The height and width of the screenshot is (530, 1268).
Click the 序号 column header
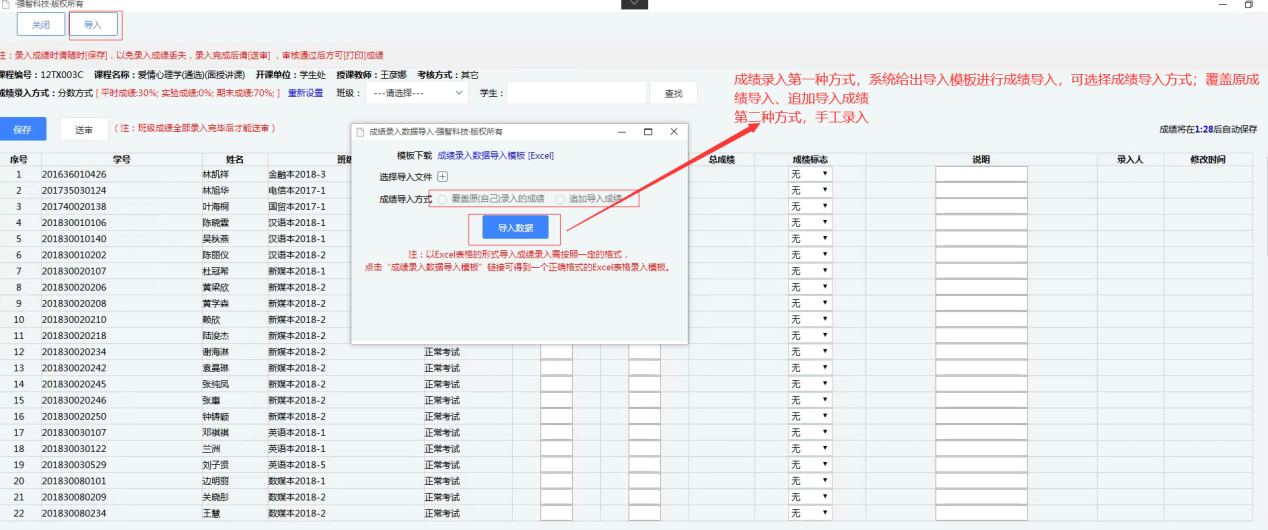point(19,159)
